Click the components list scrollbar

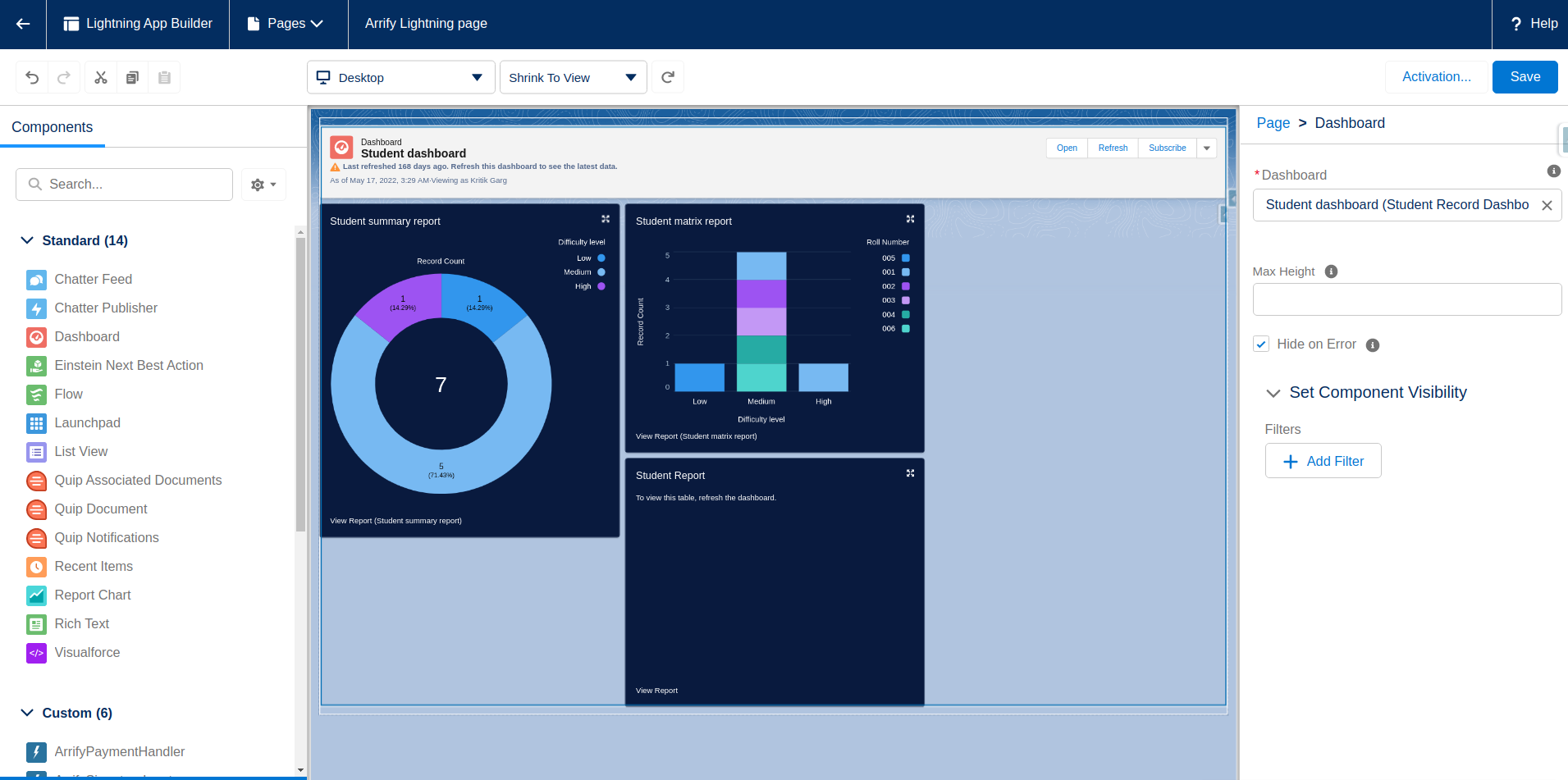(x=300, y=385)
